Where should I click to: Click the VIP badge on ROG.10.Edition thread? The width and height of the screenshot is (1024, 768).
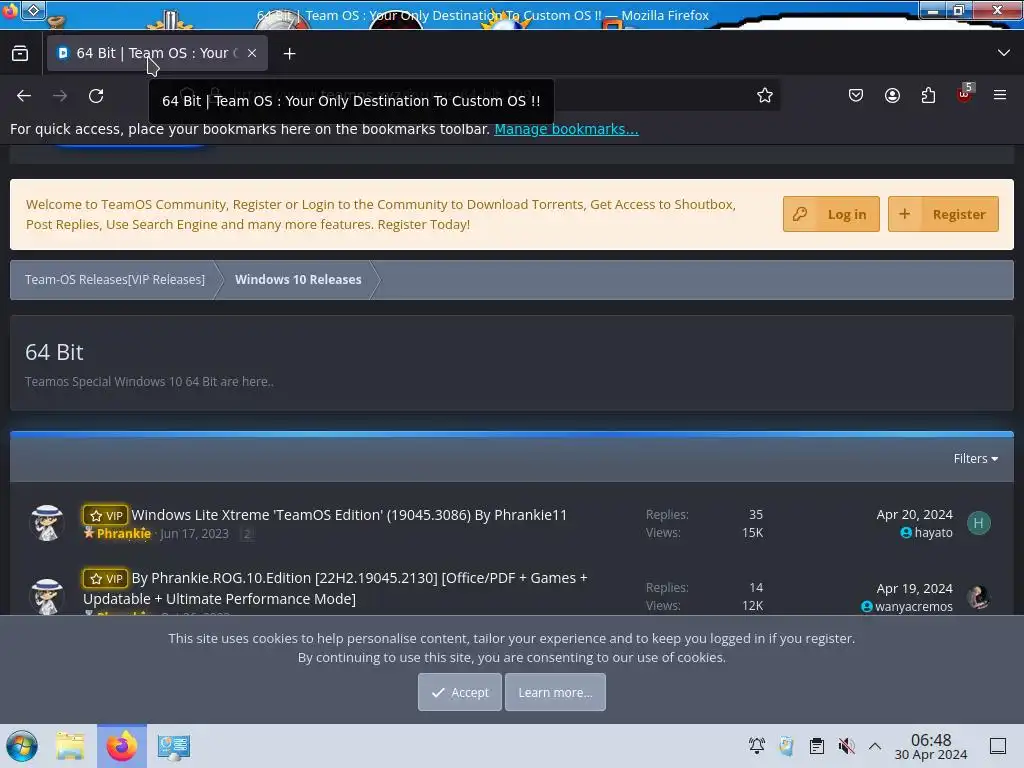pos(105,579)
